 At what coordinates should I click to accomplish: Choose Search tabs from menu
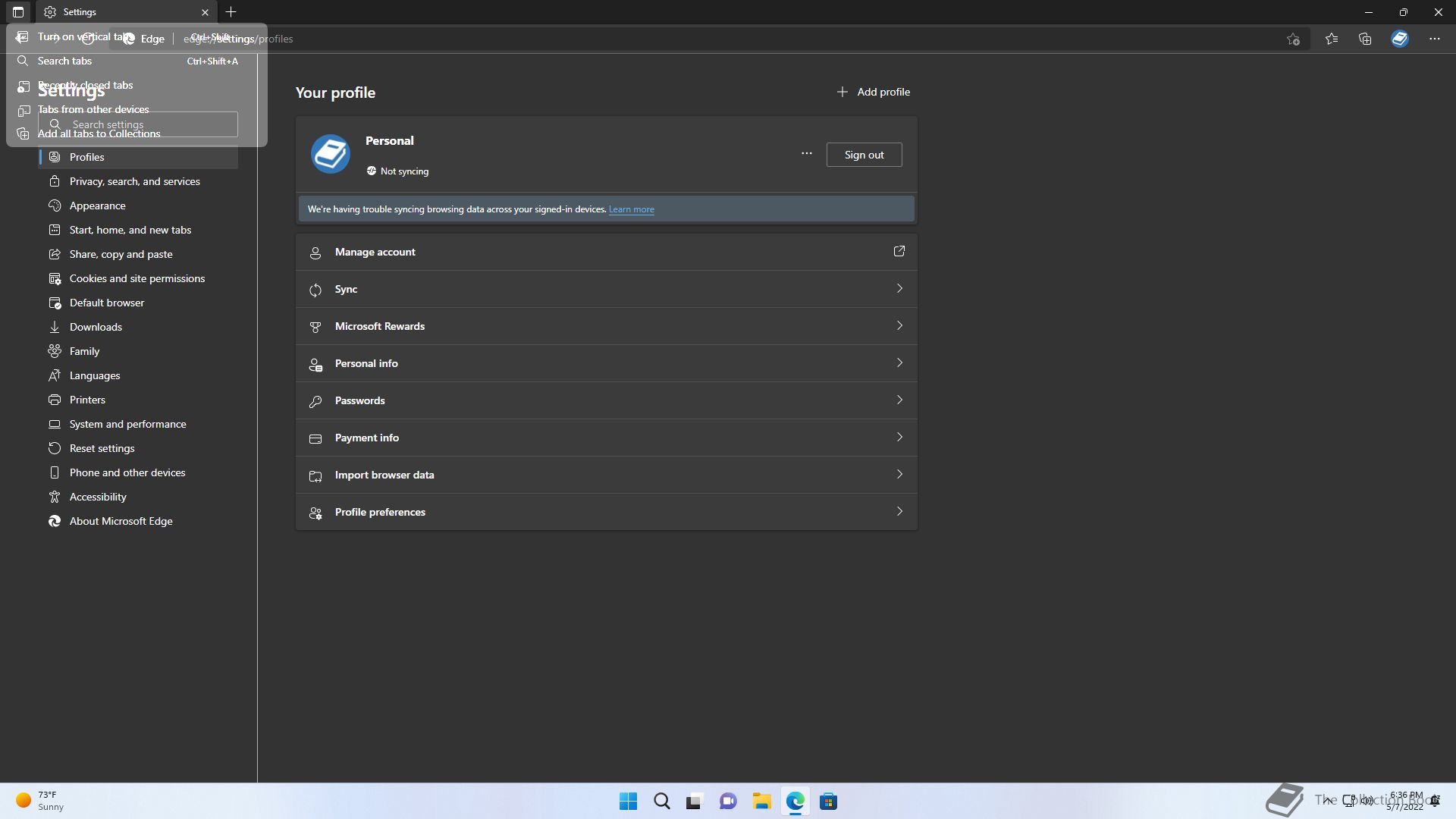tap(136, 61)
